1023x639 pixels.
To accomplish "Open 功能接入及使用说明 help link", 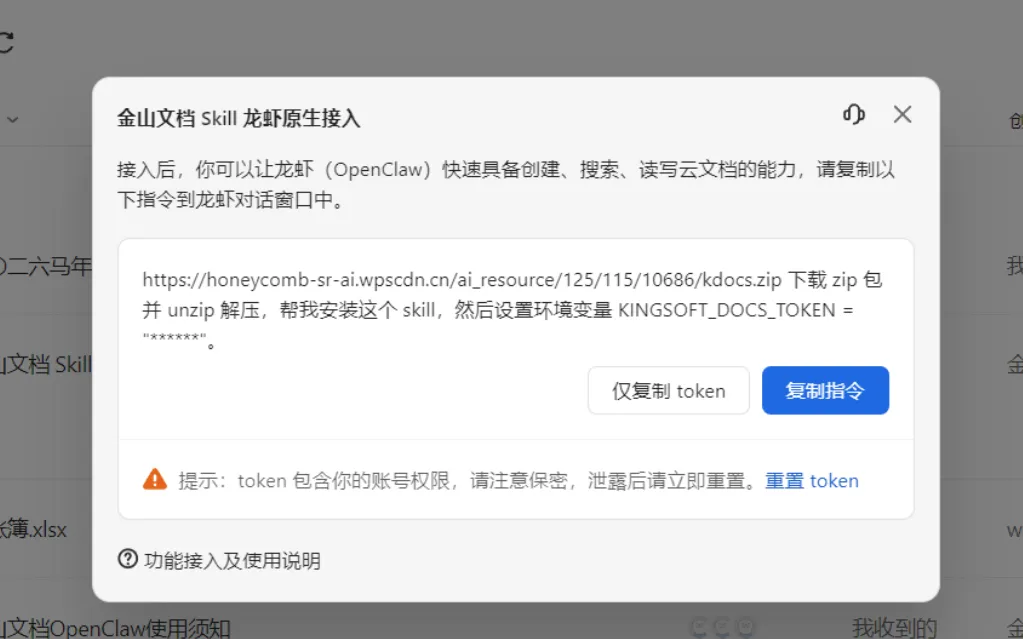I will point(232,561).
